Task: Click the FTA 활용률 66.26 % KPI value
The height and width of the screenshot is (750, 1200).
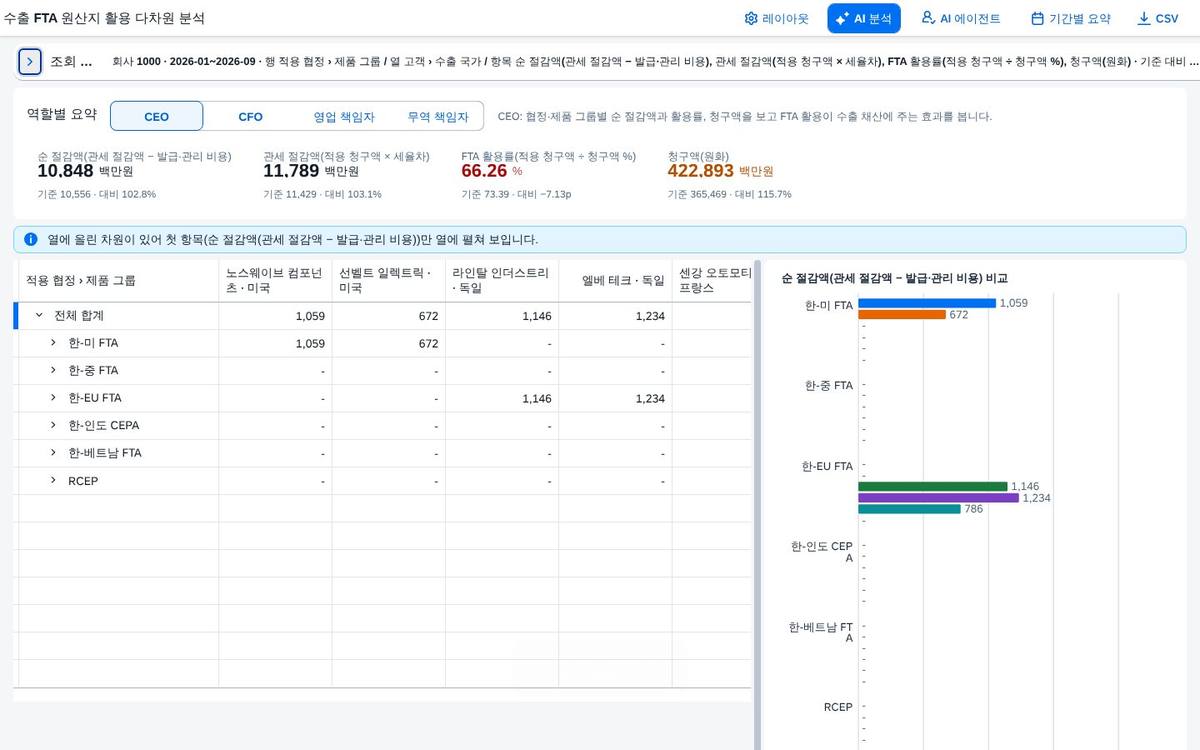Action: point(484,171)
